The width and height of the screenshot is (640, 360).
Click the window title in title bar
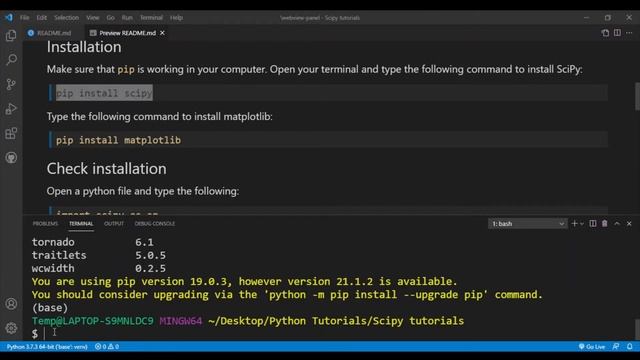(x=320, y=18)
